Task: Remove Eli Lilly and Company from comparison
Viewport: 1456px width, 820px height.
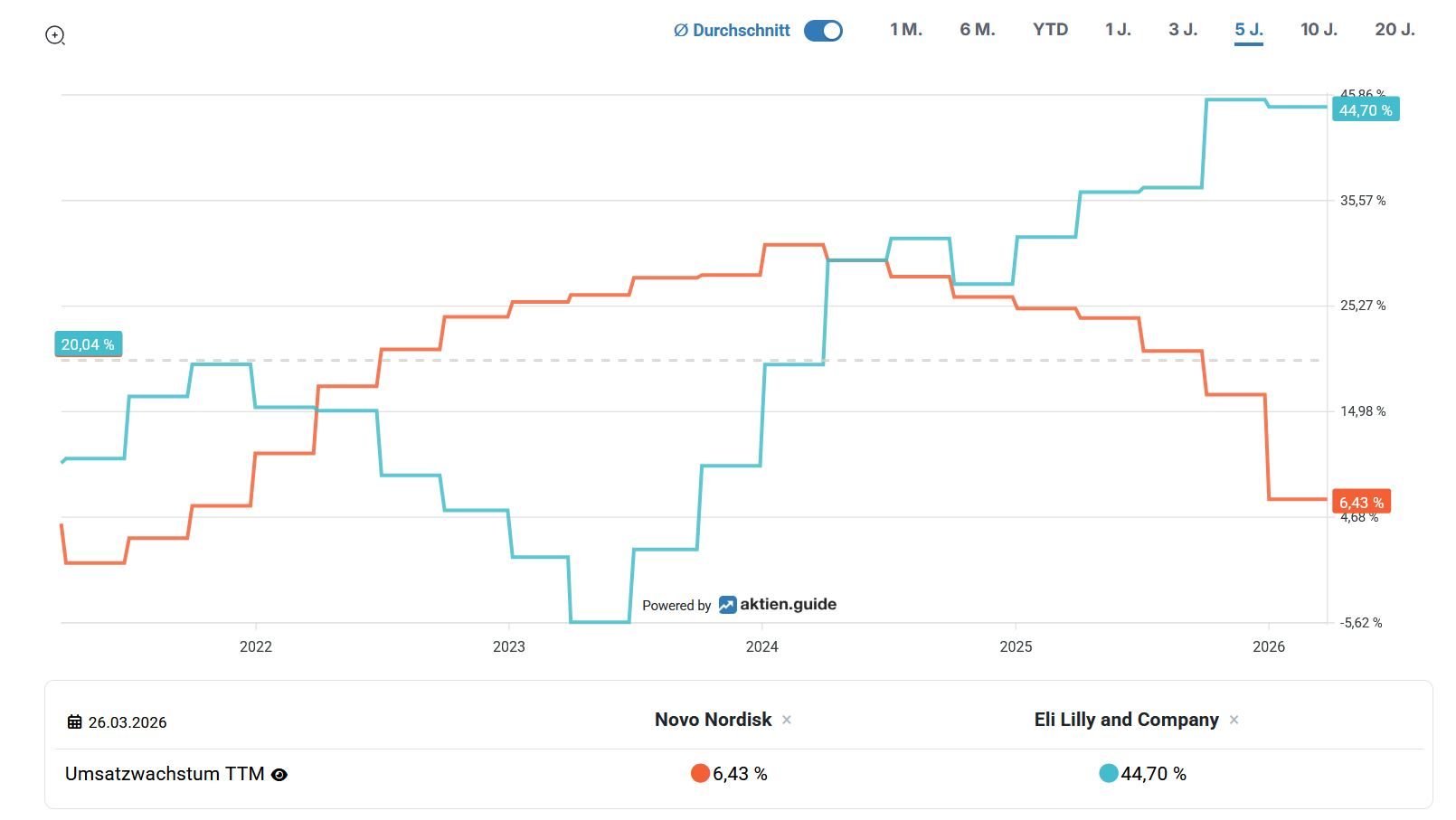Action: 1234,721
